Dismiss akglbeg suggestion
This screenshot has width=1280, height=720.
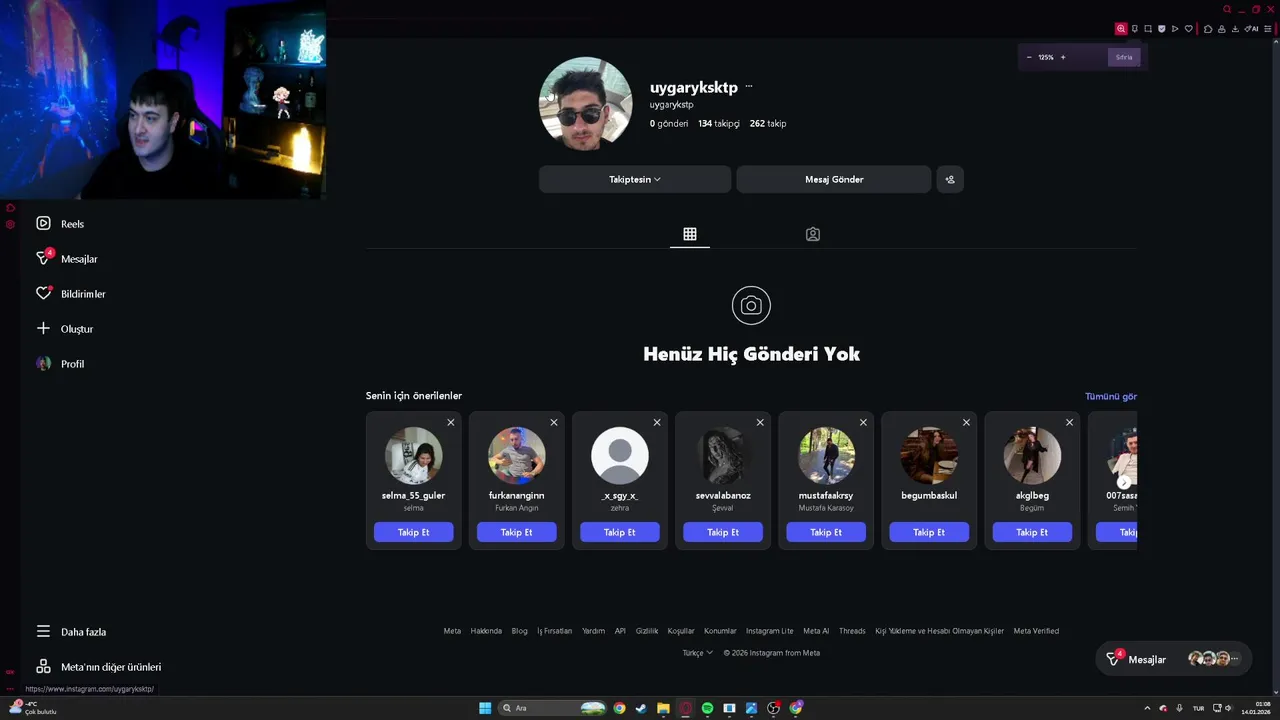click(x=1069, y=422)
